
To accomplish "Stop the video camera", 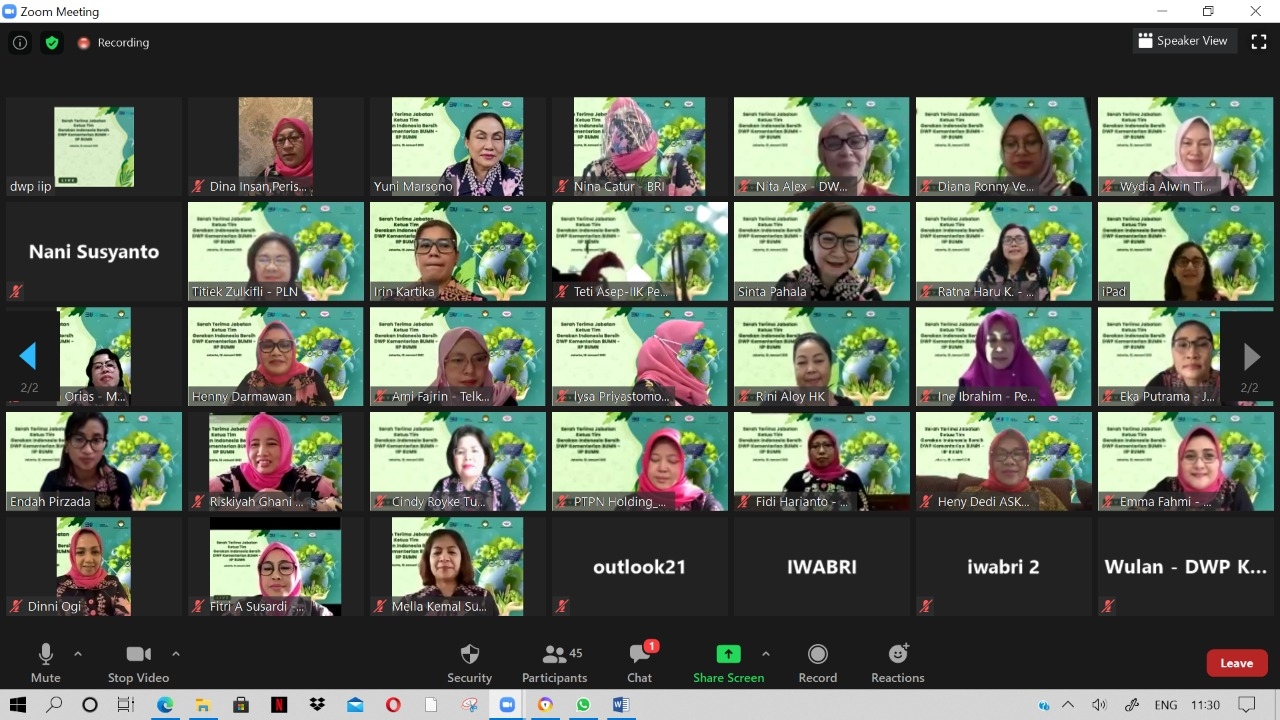I will 138,663.
